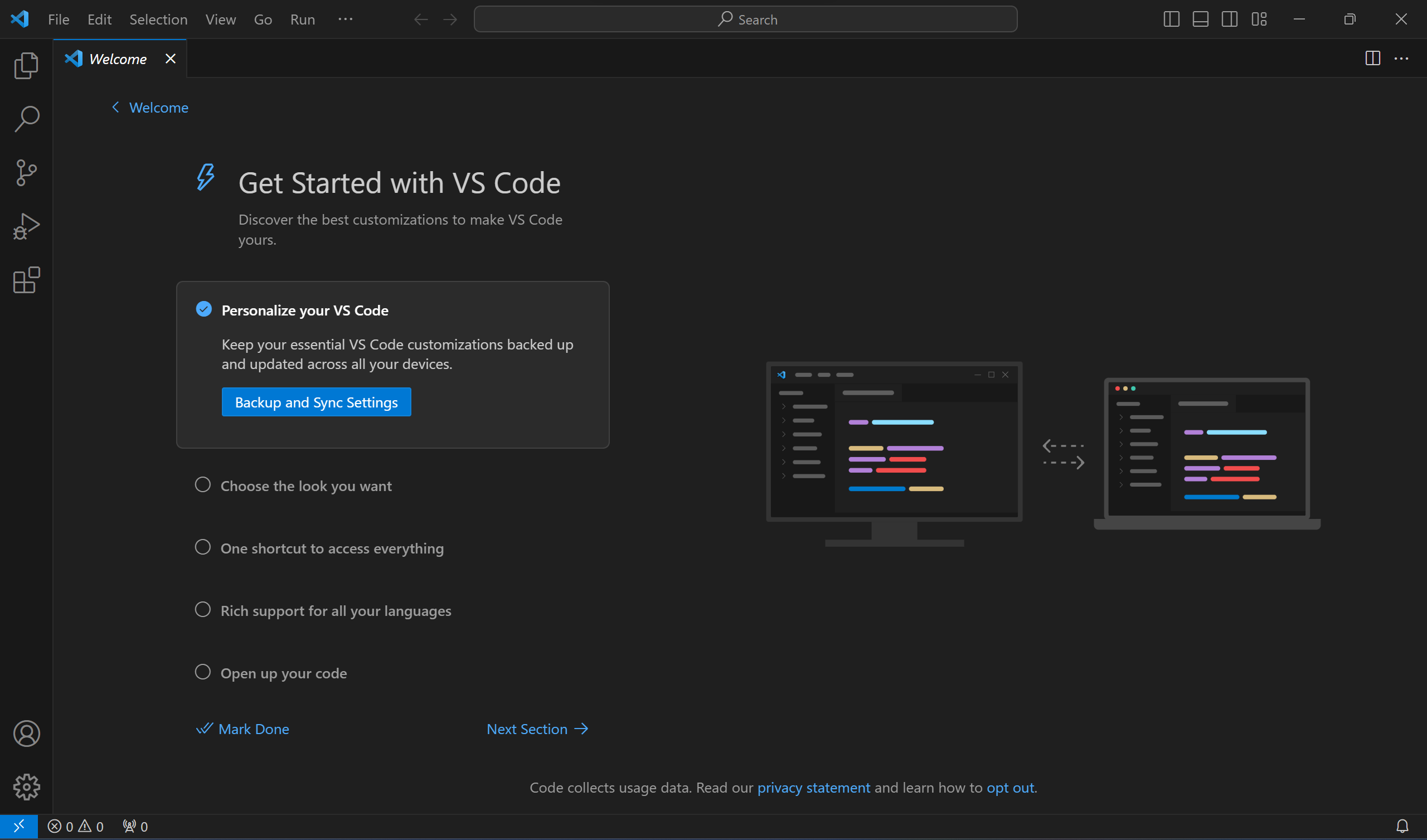This screenshot has width=1427, height=840.
Task: Check One shortcut to access everything circle
Action: [203, 547]
